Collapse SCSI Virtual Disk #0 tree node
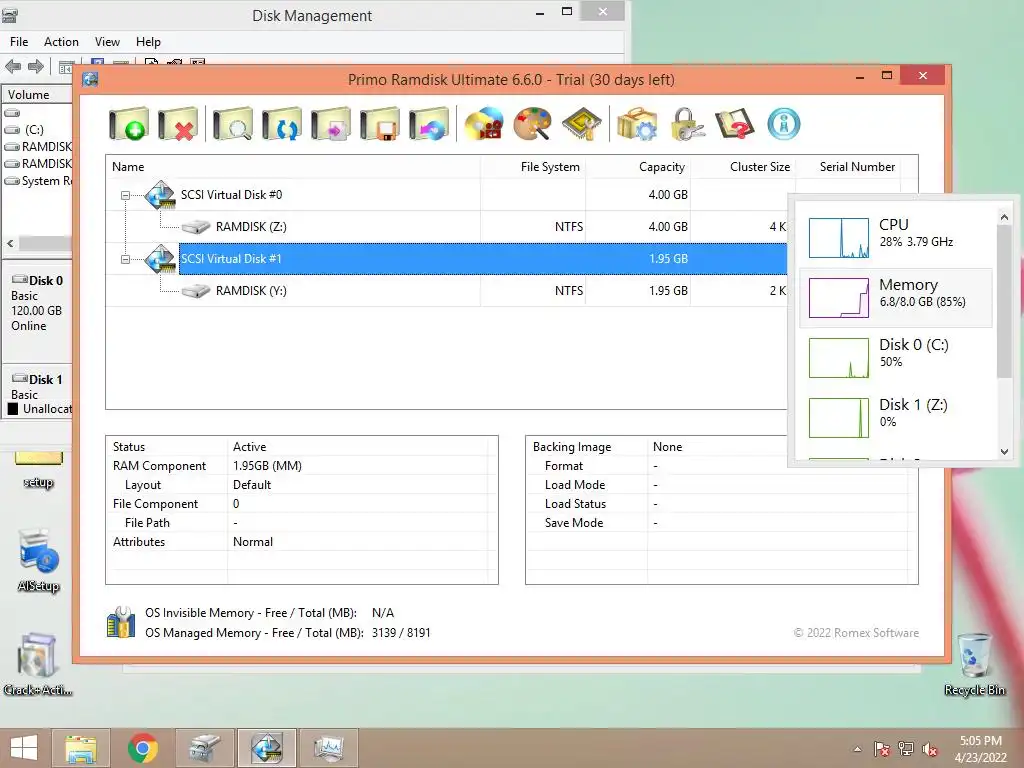The height and width of the screenshot is (768, 1024). click(x=125, y=195)
